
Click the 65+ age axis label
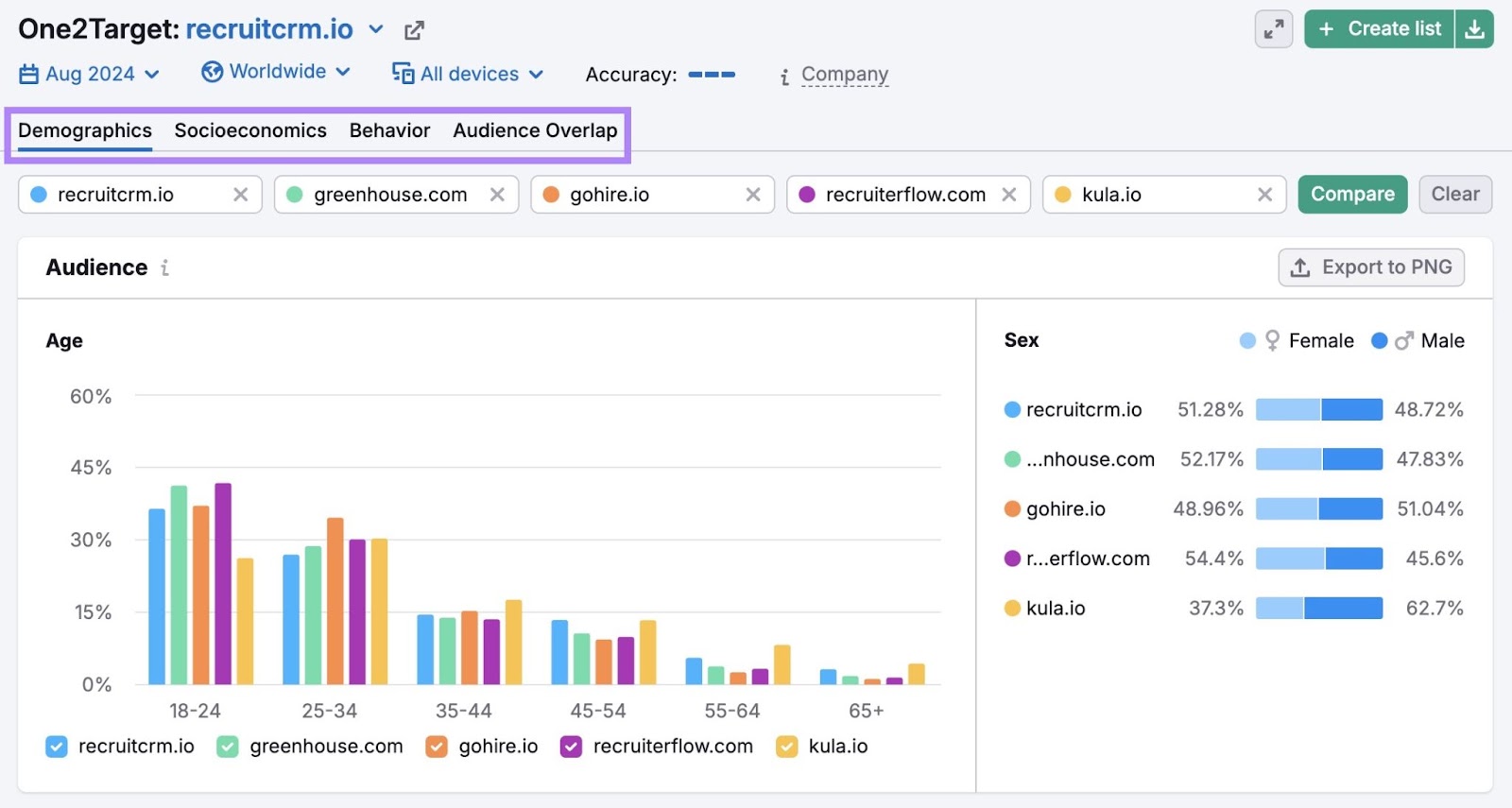867,711
